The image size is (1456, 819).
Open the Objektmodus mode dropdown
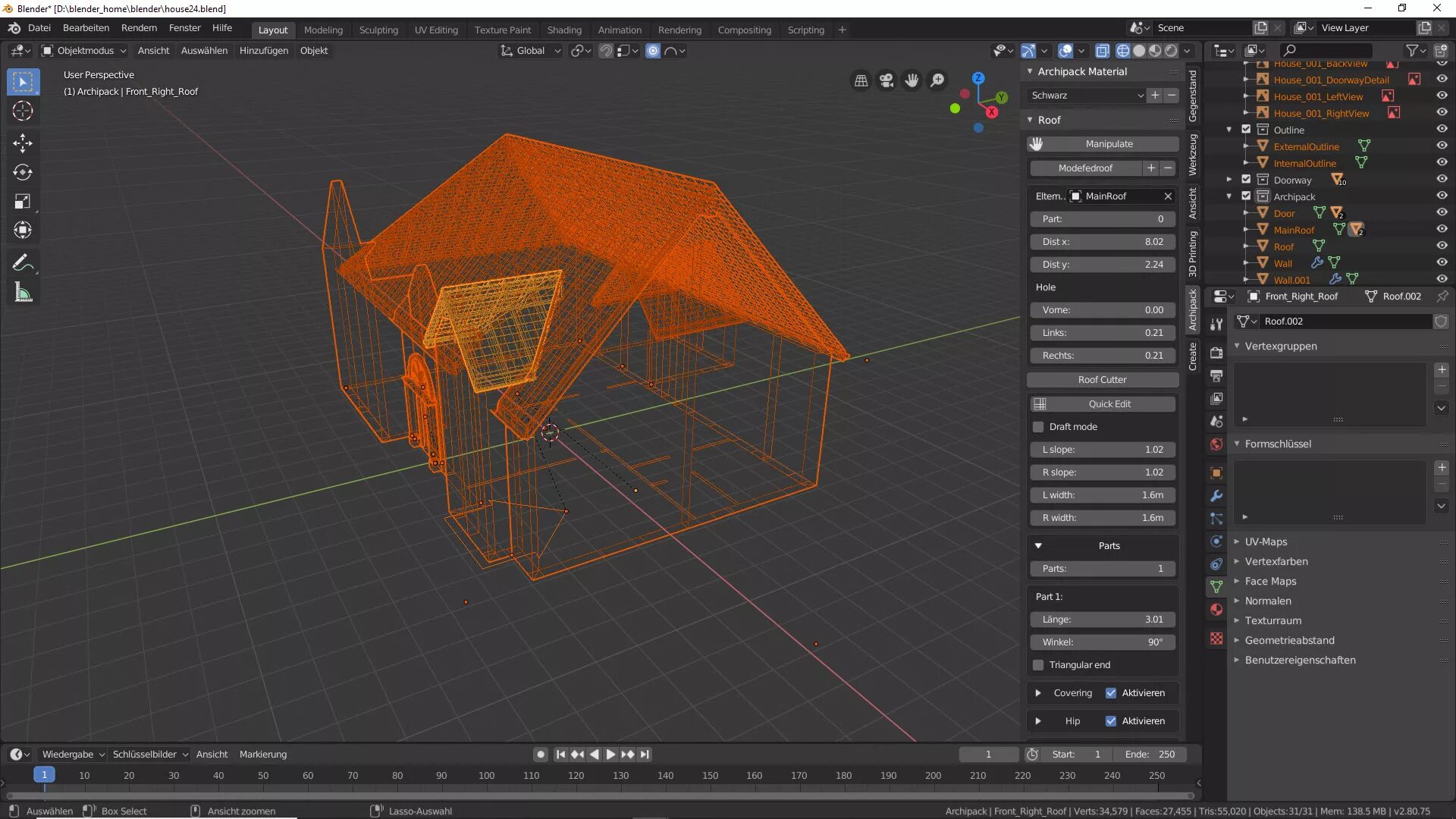pos(83,51)
